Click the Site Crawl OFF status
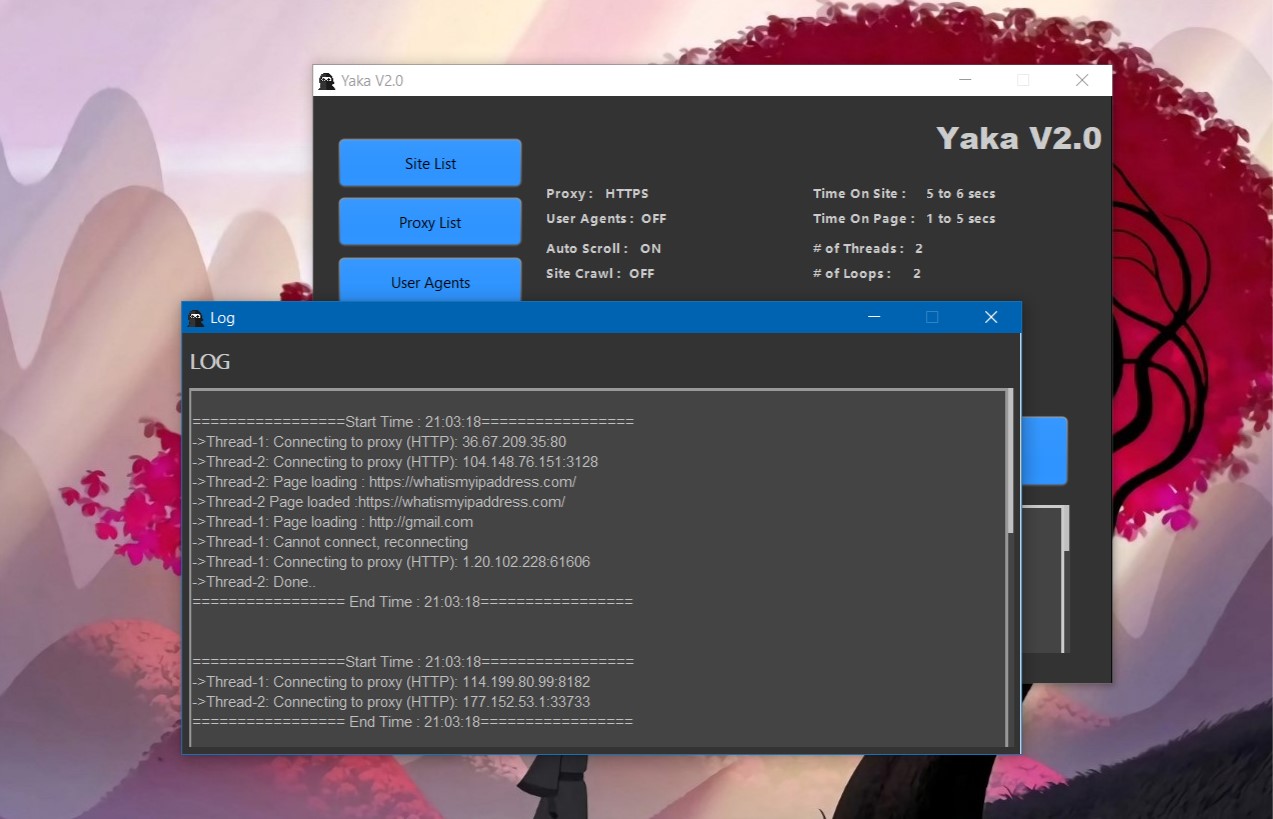The height and width of the screenshot is (819, 1273). click(x=641, y=273)
